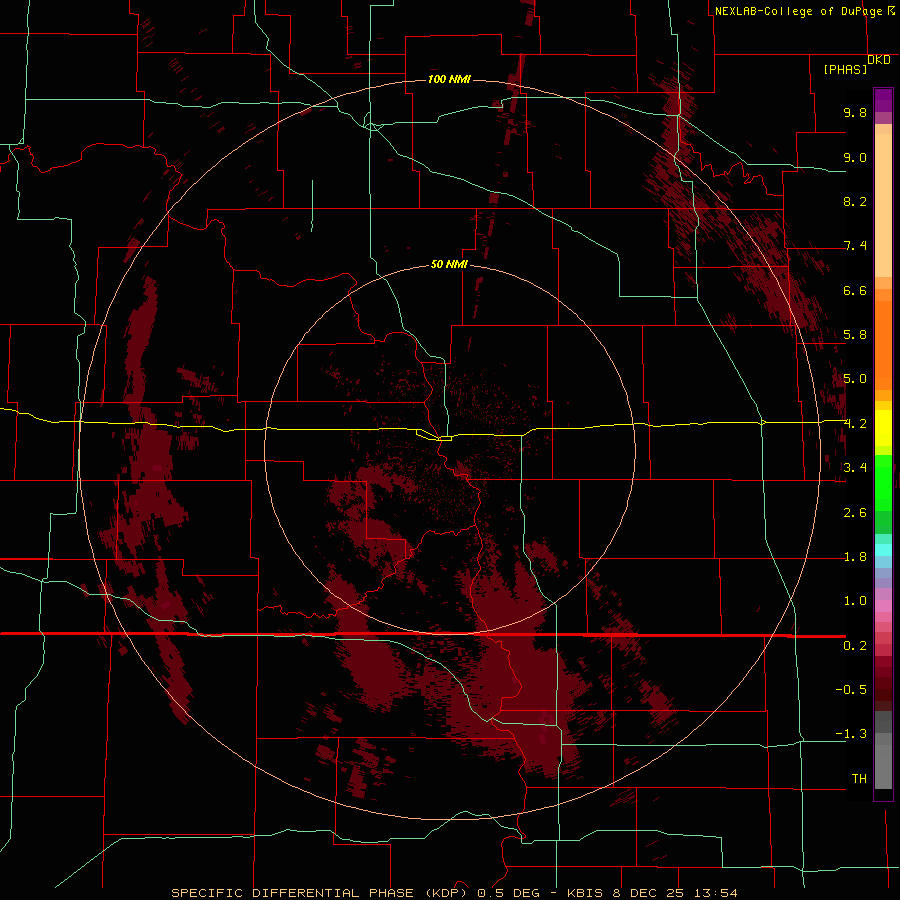Click the KDP product caption at bottom
The image size is (900, 900).
coord(454,893)
